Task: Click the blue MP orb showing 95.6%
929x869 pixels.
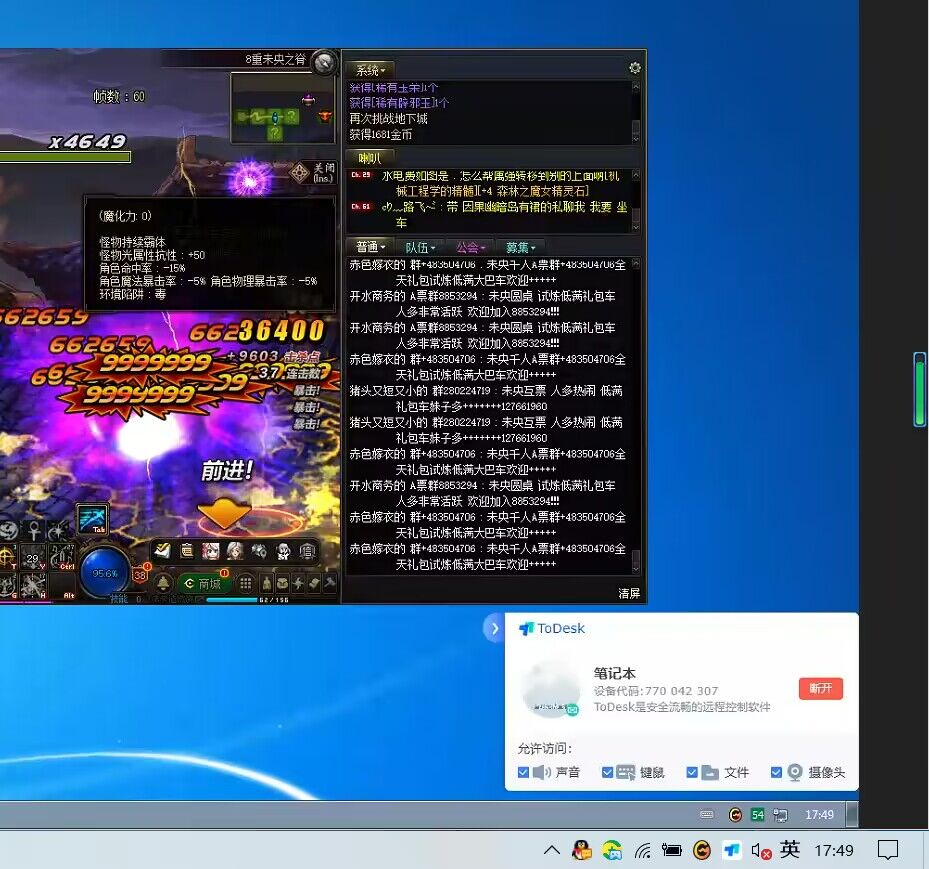Action: click(105, 573)
